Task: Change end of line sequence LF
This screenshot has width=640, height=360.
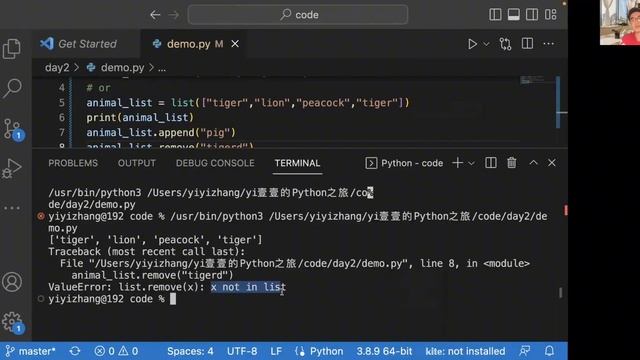Action: coord(276,351)
